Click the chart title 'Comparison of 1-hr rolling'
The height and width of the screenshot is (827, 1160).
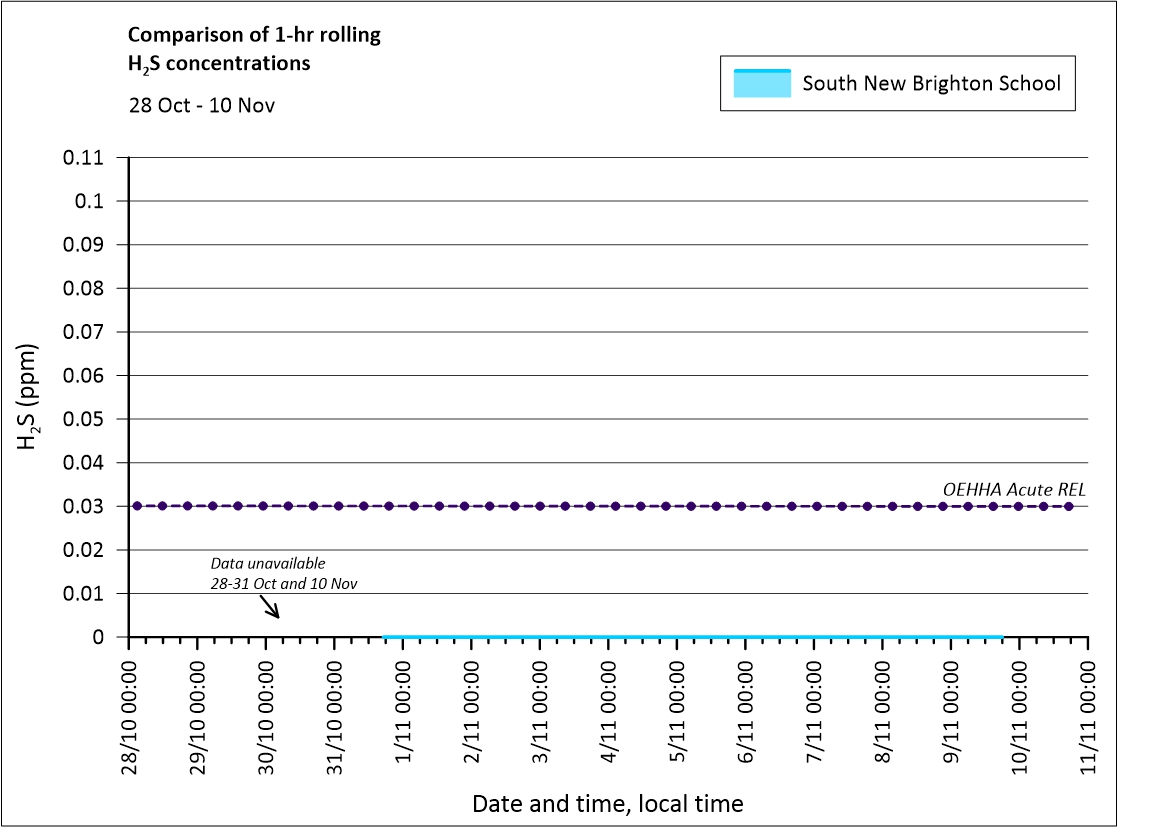click(254, 35)
